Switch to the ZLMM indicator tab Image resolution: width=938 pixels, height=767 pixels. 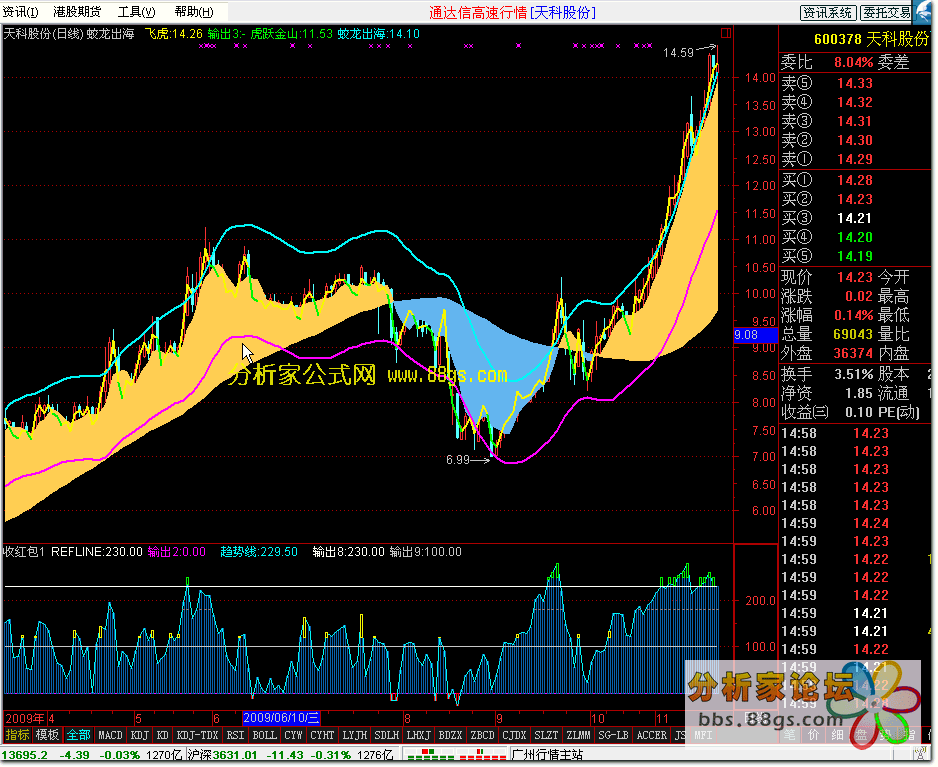click(578, 735)
